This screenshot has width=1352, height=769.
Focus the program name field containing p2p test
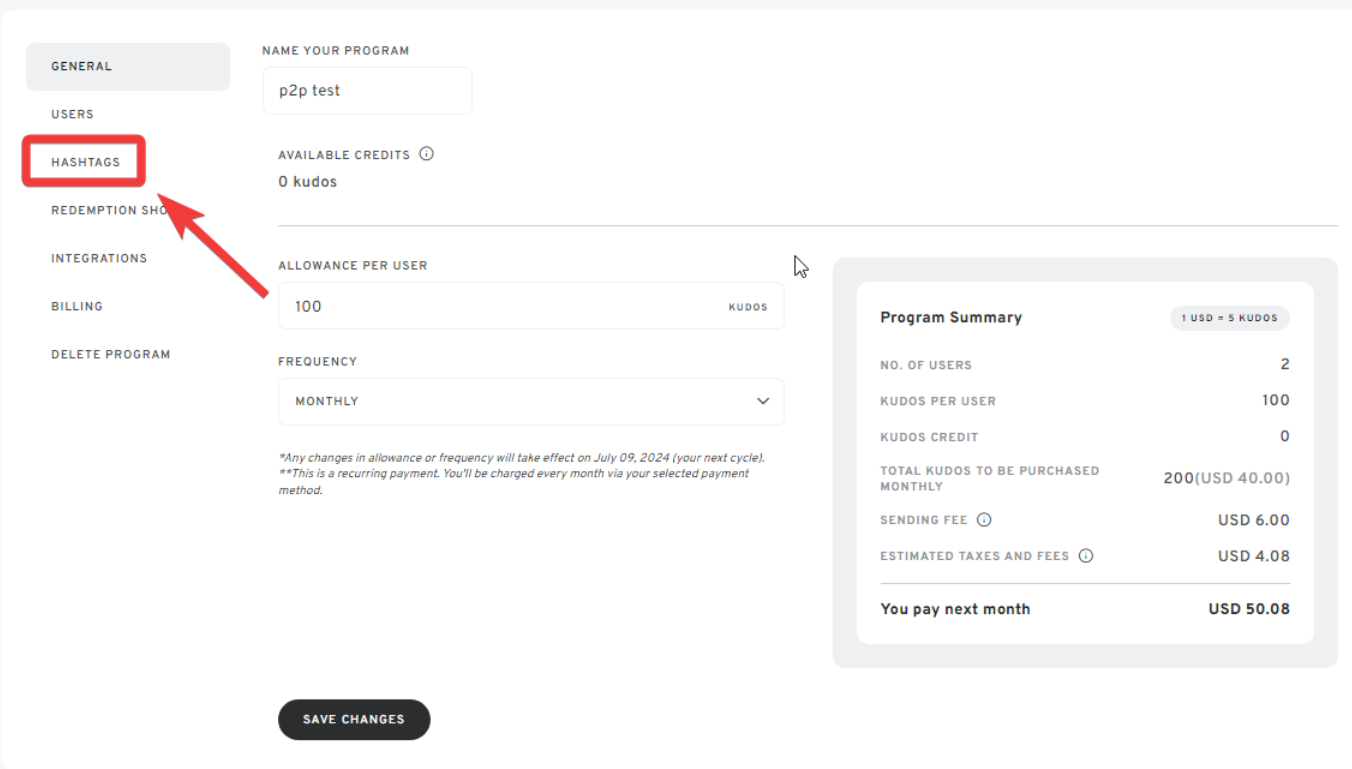click(367, 91)
